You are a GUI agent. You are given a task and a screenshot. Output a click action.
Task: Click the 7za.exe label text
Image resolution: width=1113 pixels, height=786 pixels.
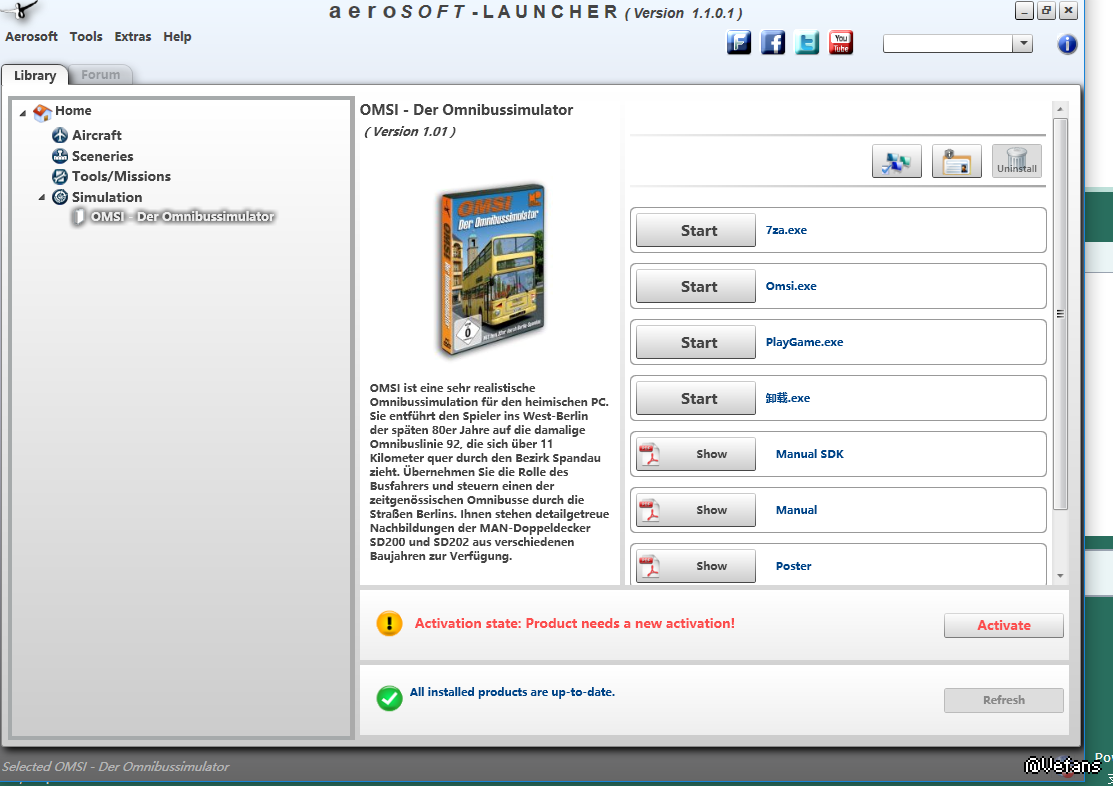tap(786, 230)
